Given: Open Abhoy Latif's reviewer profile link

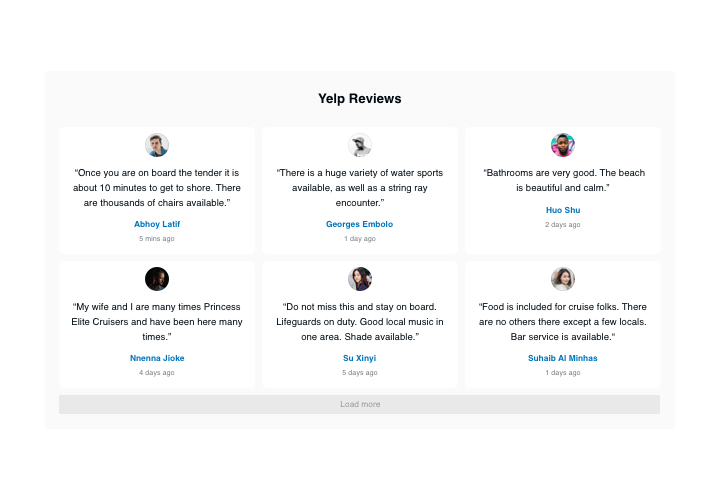Looking at the screenshot, I should (157, 224).
